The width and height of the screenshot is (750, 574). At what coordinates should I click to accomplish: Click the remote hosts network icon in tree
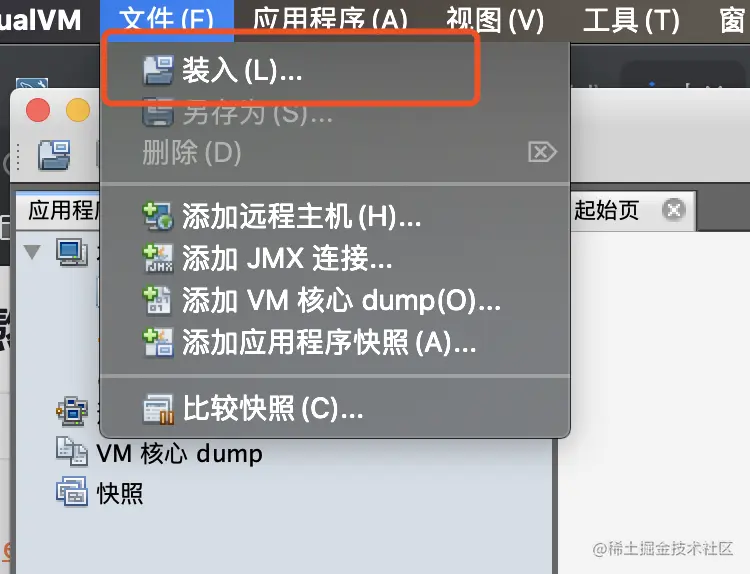click(72, 411)
